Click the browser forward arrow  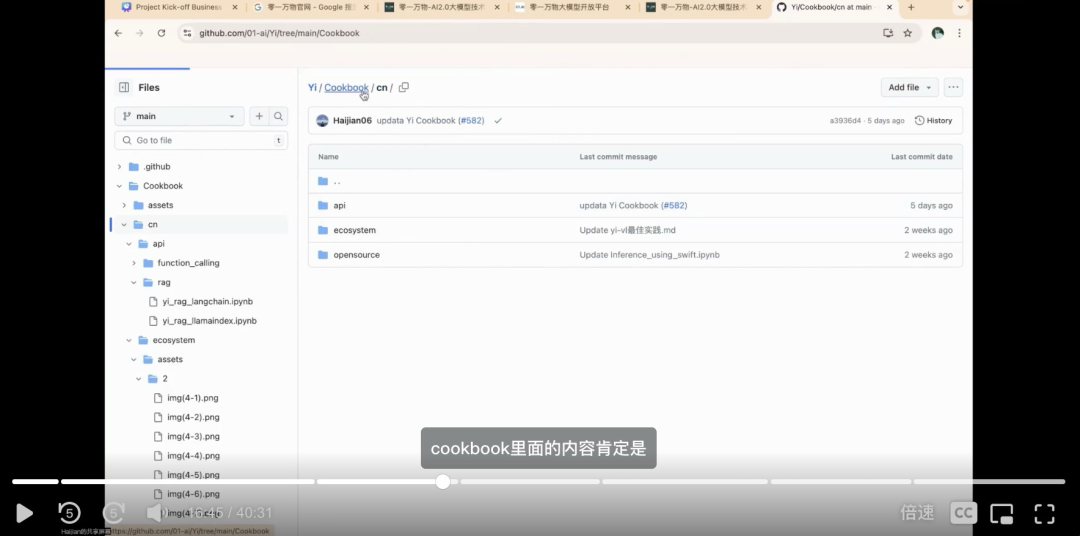click(x=140, y=33)
